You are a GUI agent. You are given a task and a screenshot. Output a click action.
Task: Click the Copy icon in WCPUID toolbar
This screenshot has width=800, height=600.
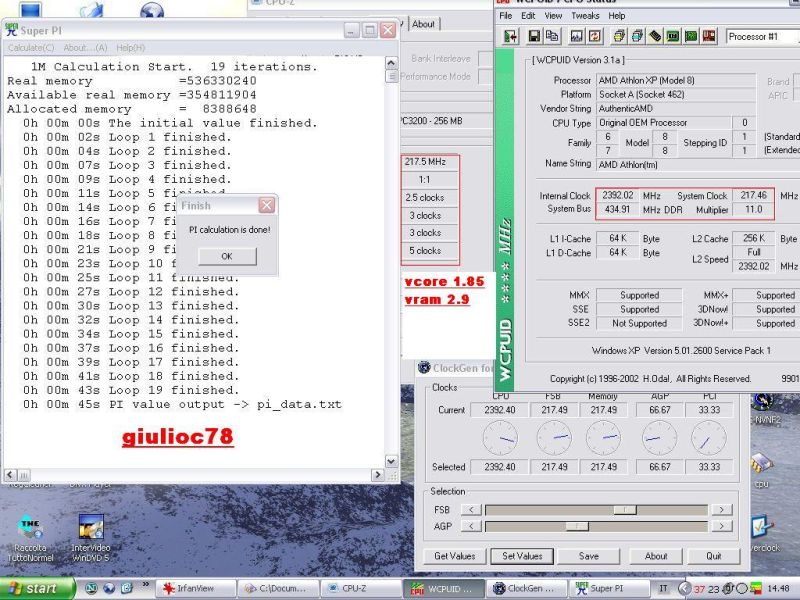click(552, 36)
